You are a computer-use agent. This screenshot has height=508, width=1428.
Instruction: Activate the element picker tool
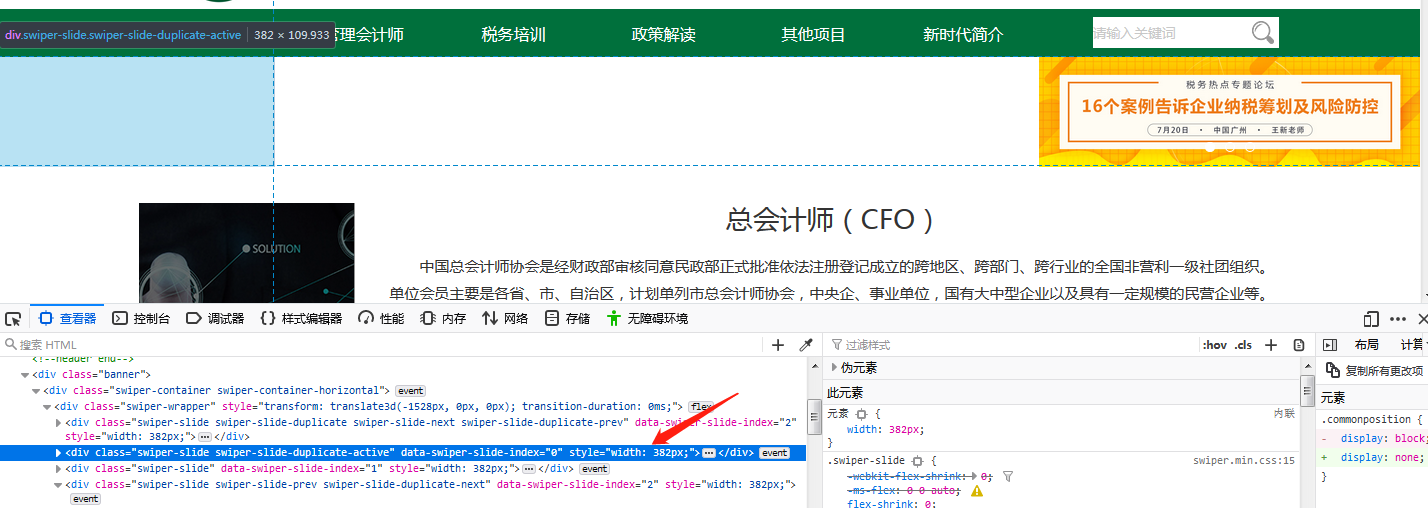click(13, 319)
